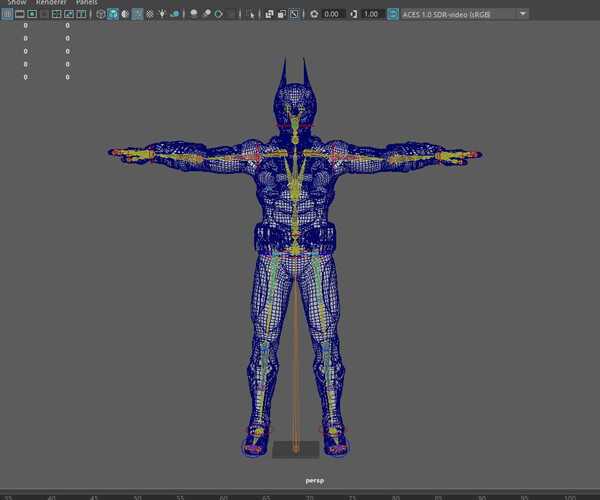
Task: Select smooth shade all cube icon
Action: [113, 15]
